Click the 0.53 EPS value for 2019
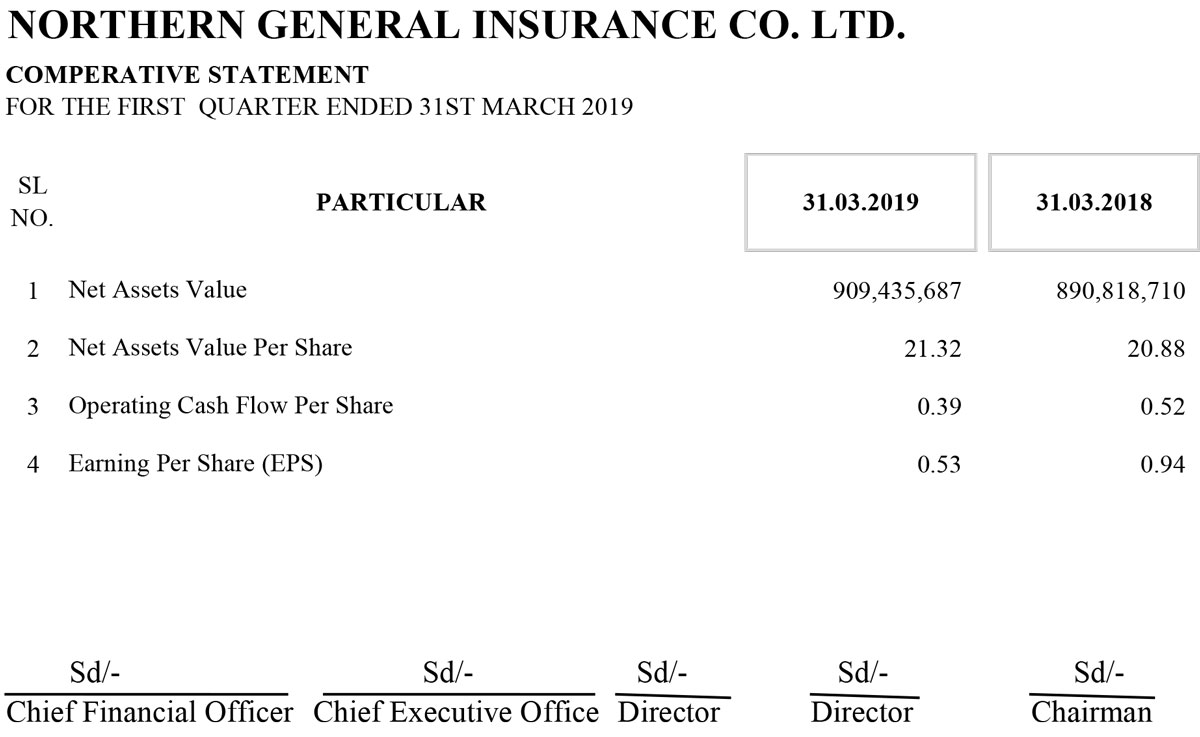Image resolution: width=1200 pixels, height=737 pixels. coord(939,465)
